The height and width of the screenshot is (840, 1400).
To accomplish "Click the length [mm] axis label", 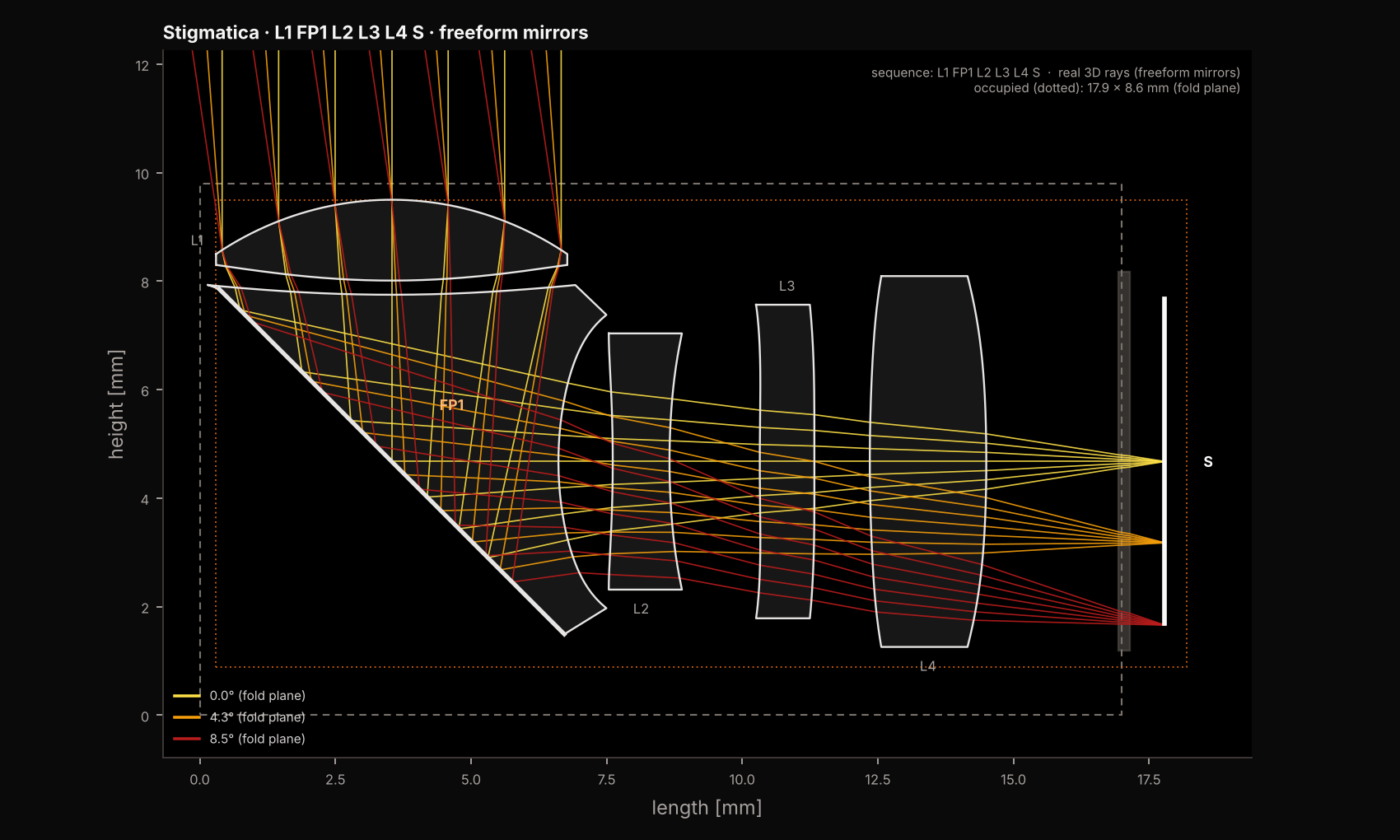I will click(707, 808).
